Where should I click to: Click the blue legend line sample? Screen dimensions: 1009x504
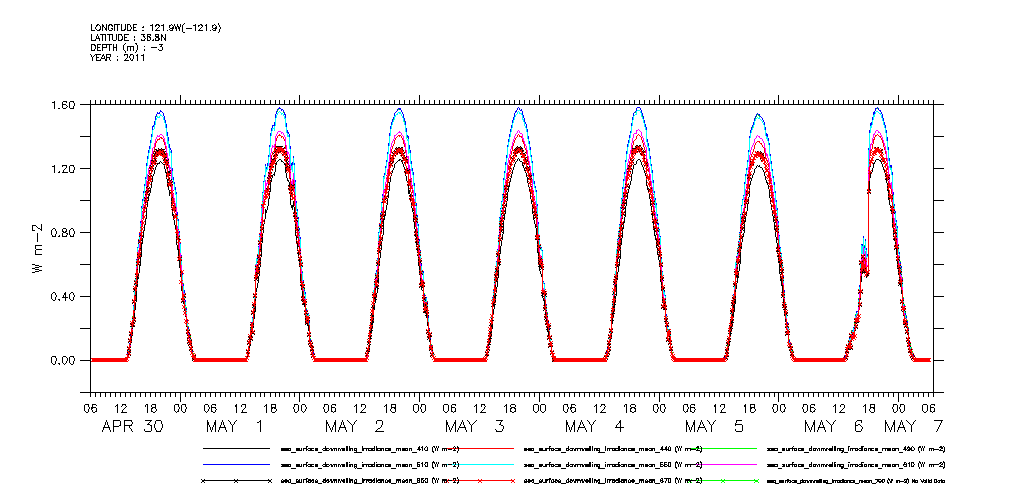(x=236, y=464)
